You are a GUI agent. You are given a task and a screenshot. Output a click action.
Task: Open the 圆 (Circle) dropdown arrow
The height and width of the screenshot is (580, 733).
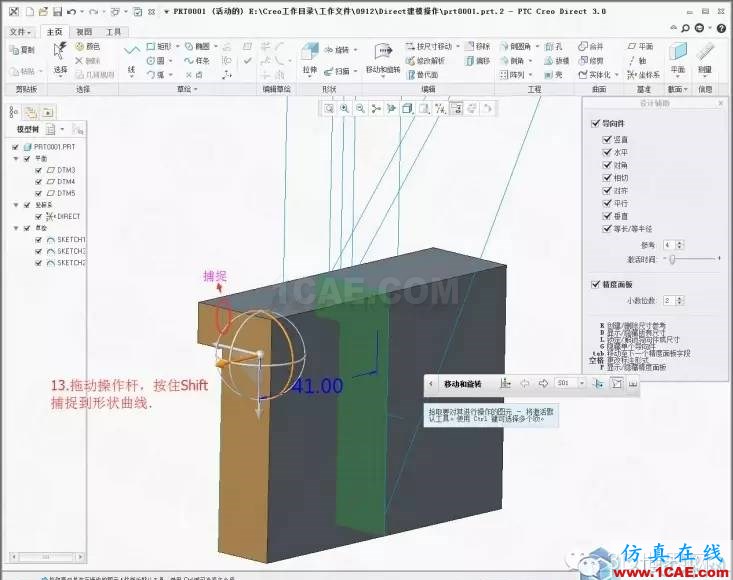170,61
